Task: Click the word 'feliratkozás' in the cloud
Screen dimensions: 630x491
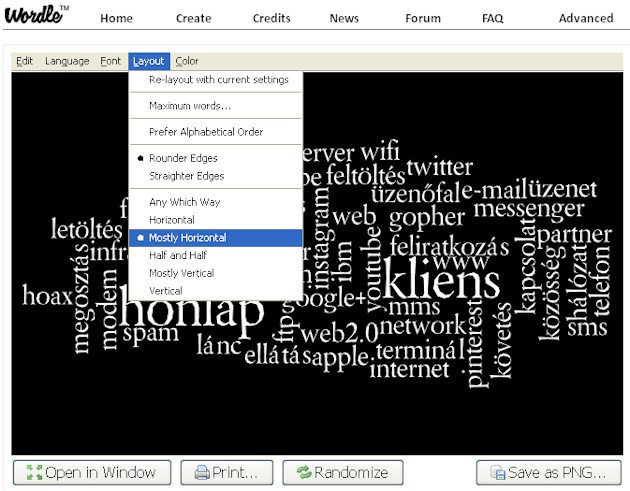Action: pyautogui.click(x=449, y=246)
